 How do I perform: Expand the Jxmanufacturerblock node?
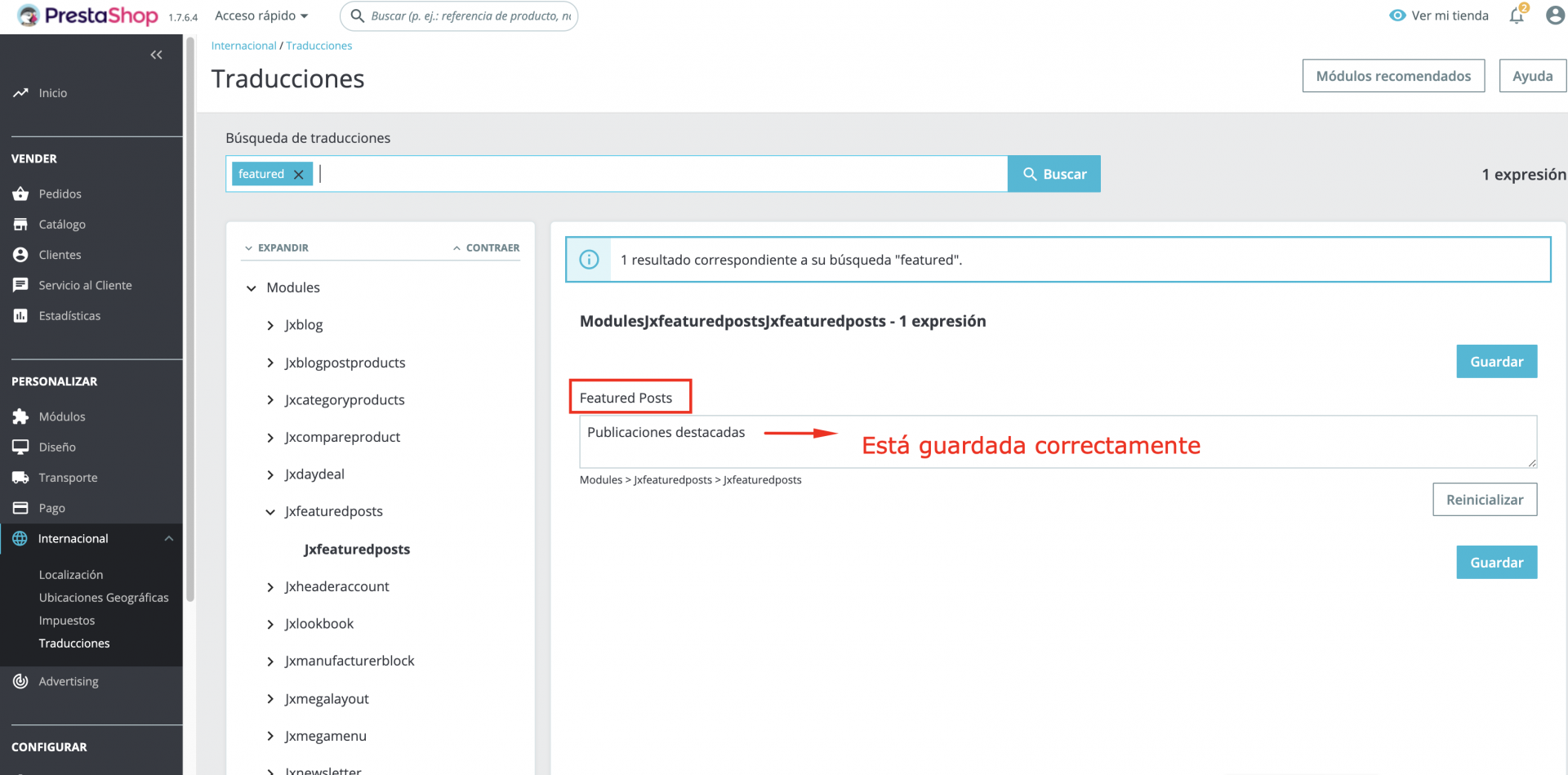[270, 661]
